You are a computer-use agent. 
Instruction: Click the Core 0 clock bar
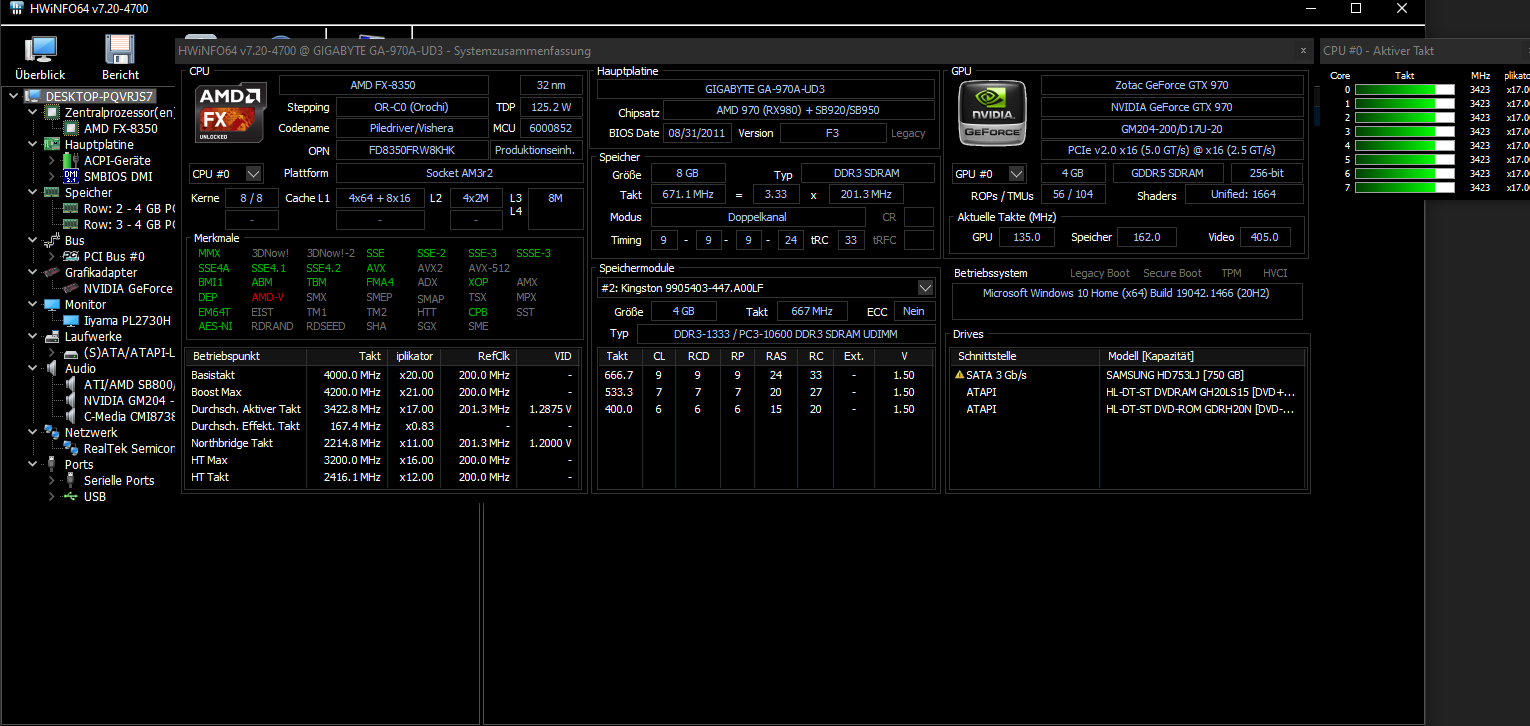[x=1404, y=89]
